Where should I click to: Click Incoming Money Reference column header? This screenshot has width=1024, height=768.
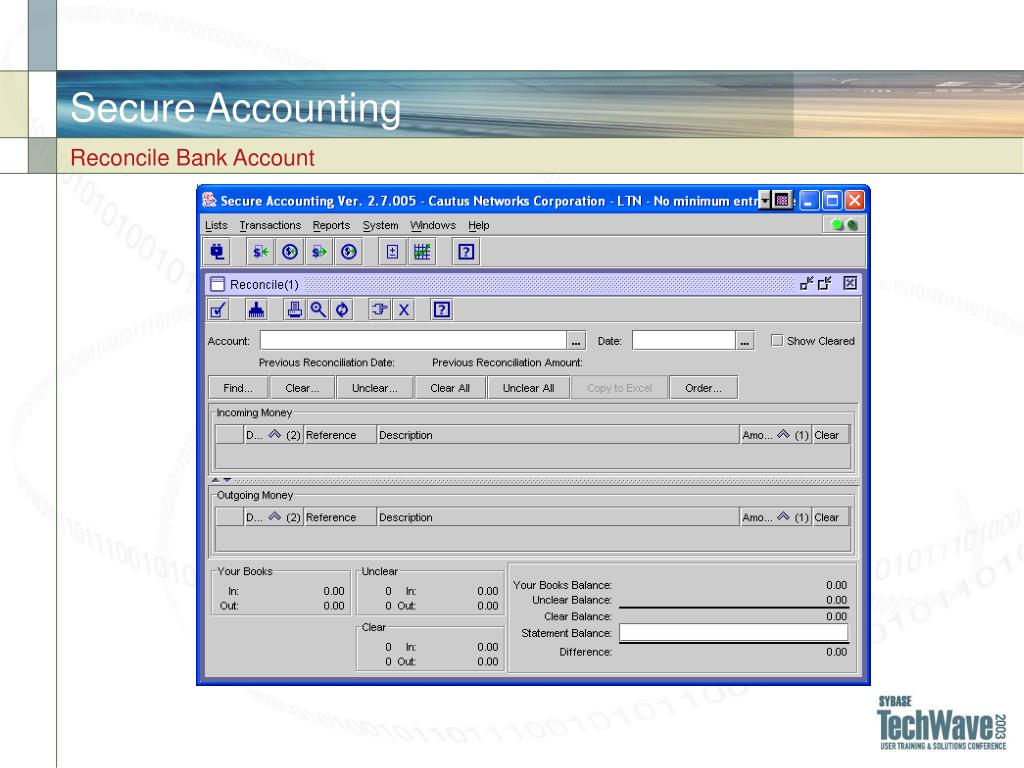coord(340,435)
